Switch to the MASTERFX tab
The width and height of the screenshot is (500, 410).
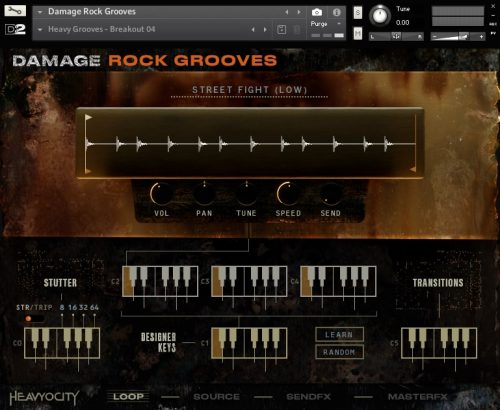(x=418, y=397)
